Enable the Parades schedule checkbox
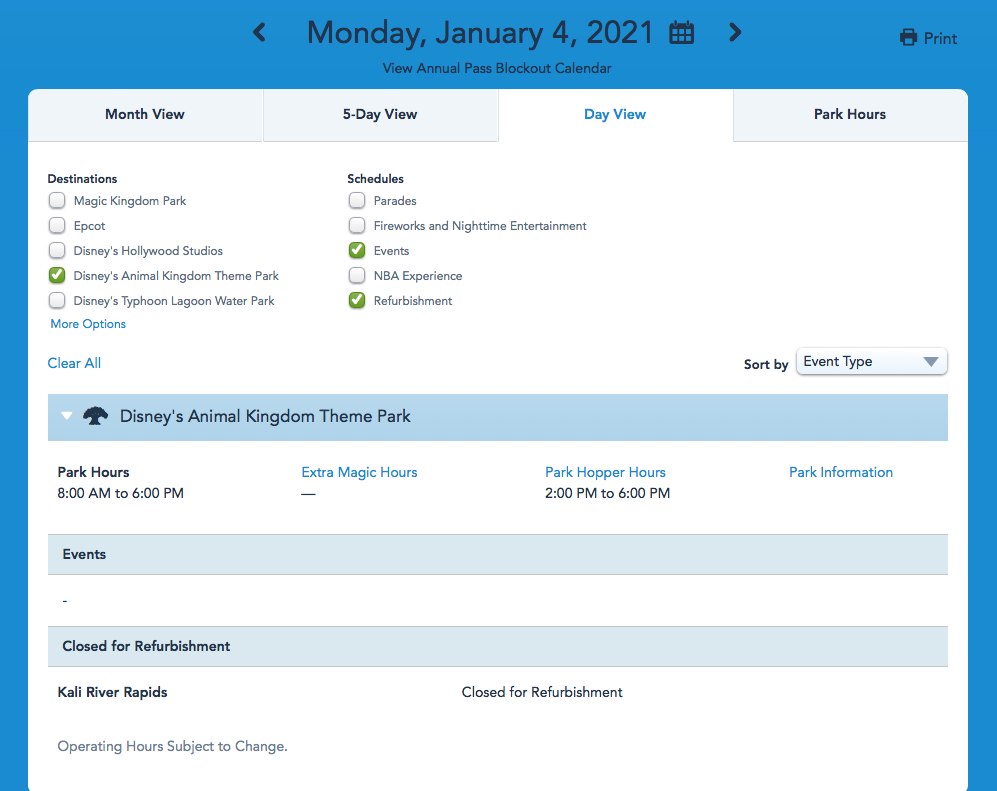Image resolution: width=997 pixels, height=791 pixels. click(x=357, y=201)
